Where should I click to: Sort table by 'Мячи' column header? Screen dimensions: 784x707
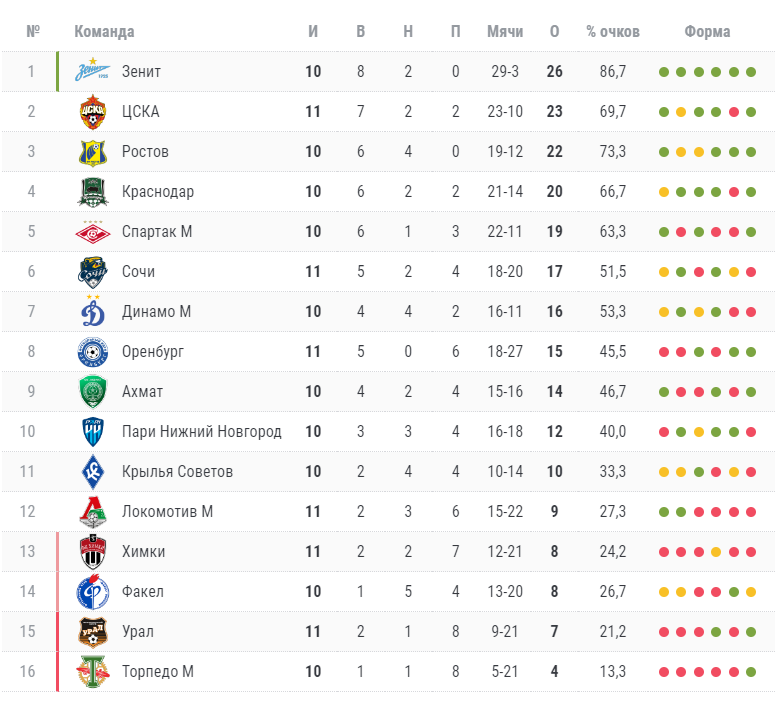pos(505,31)
